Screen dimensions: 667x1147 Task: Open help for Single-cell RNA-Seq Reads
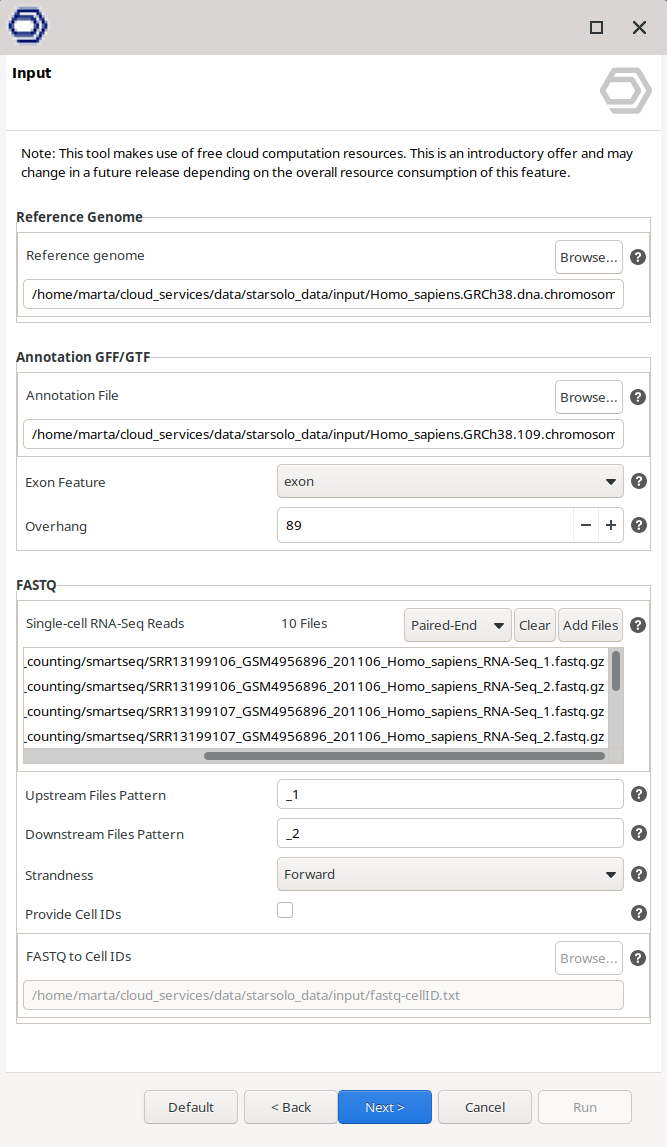pos(638,625)
